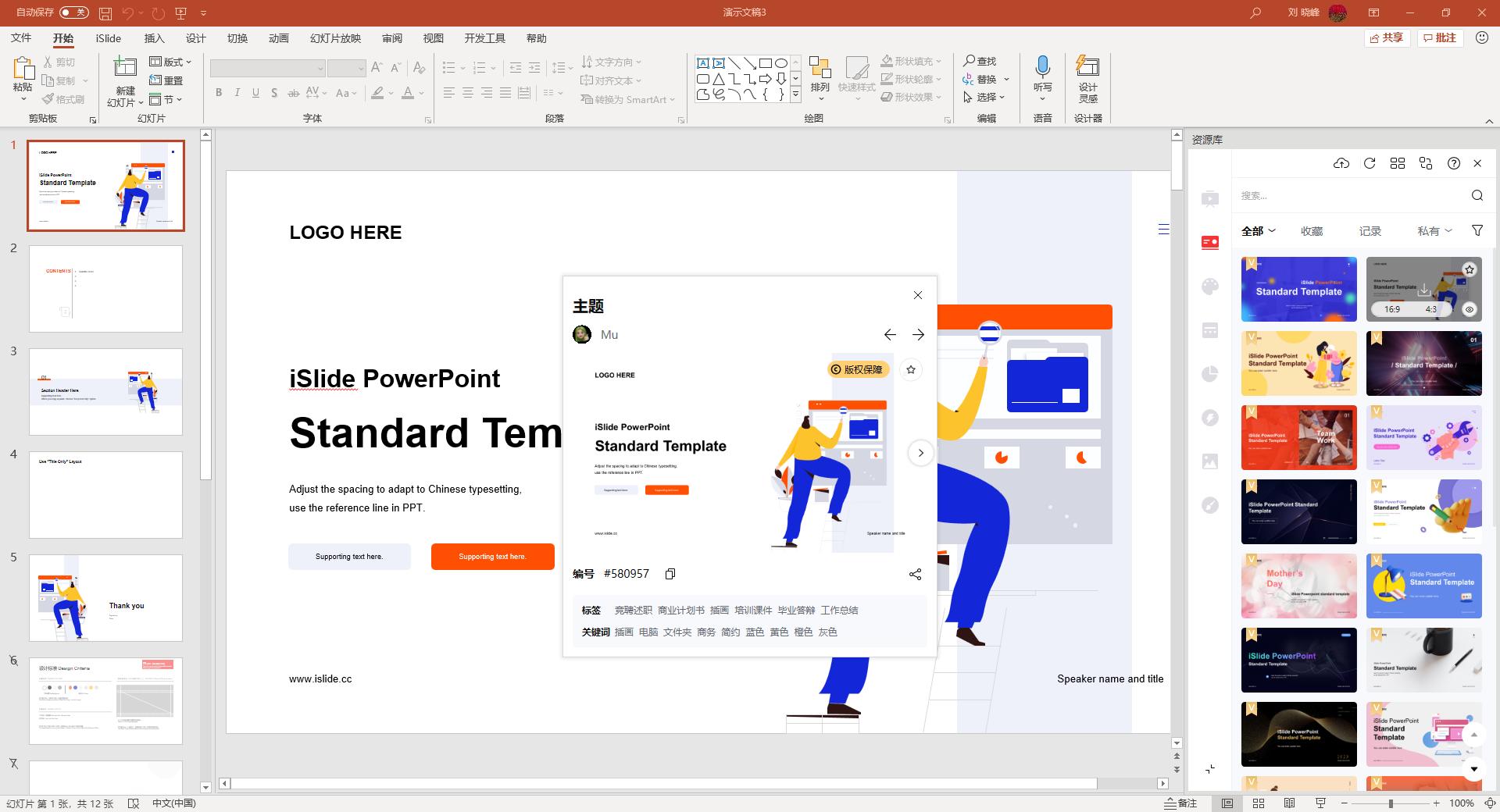Screen dimensions: 1500x812
Task: Switch to the iSlide ribbon tab
Action: (109, 38)
